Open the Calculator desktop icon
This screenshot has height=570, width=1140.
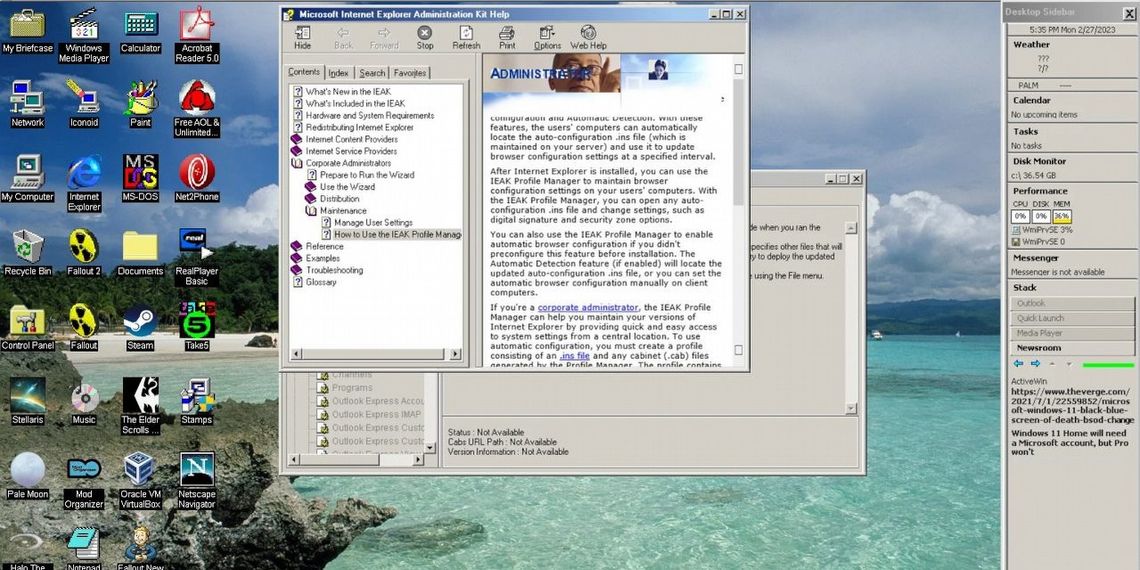pyautogui.click(x=140, y=31)
